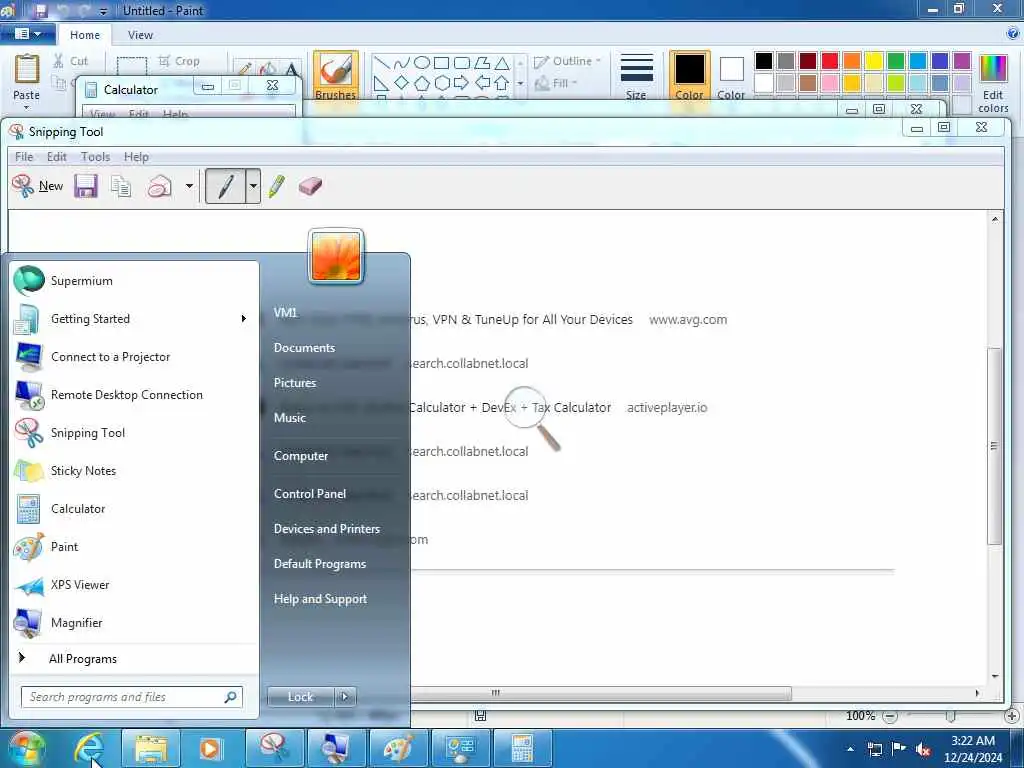The image size is (1024, 768).
Task: Click the user account picture in Start menu
Action: pos(336,256)
